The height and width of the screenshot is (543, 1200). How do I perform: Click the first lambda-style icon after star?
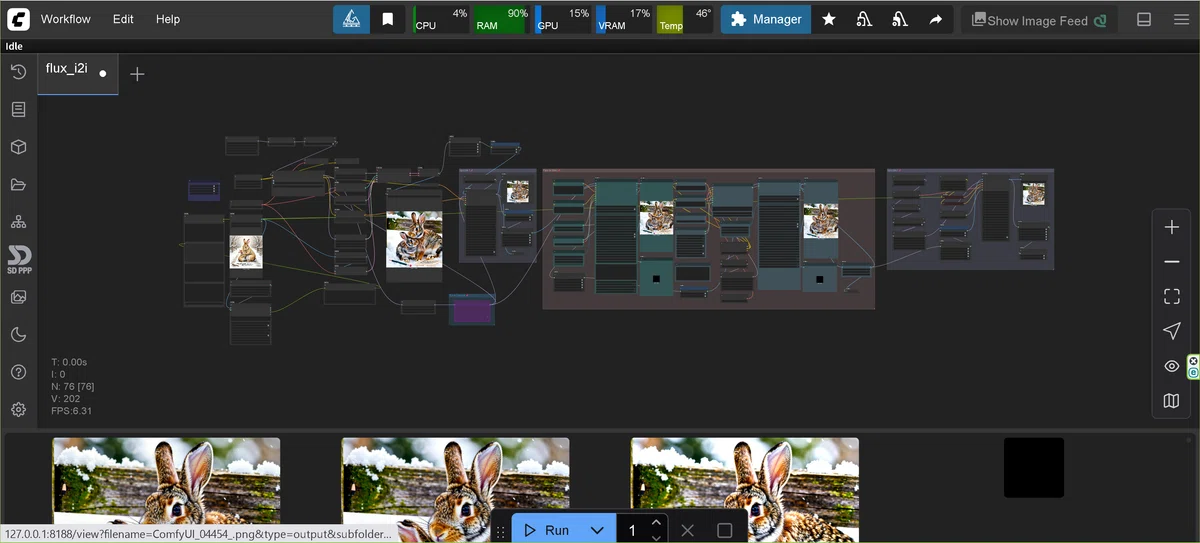[x=865, y=19]
